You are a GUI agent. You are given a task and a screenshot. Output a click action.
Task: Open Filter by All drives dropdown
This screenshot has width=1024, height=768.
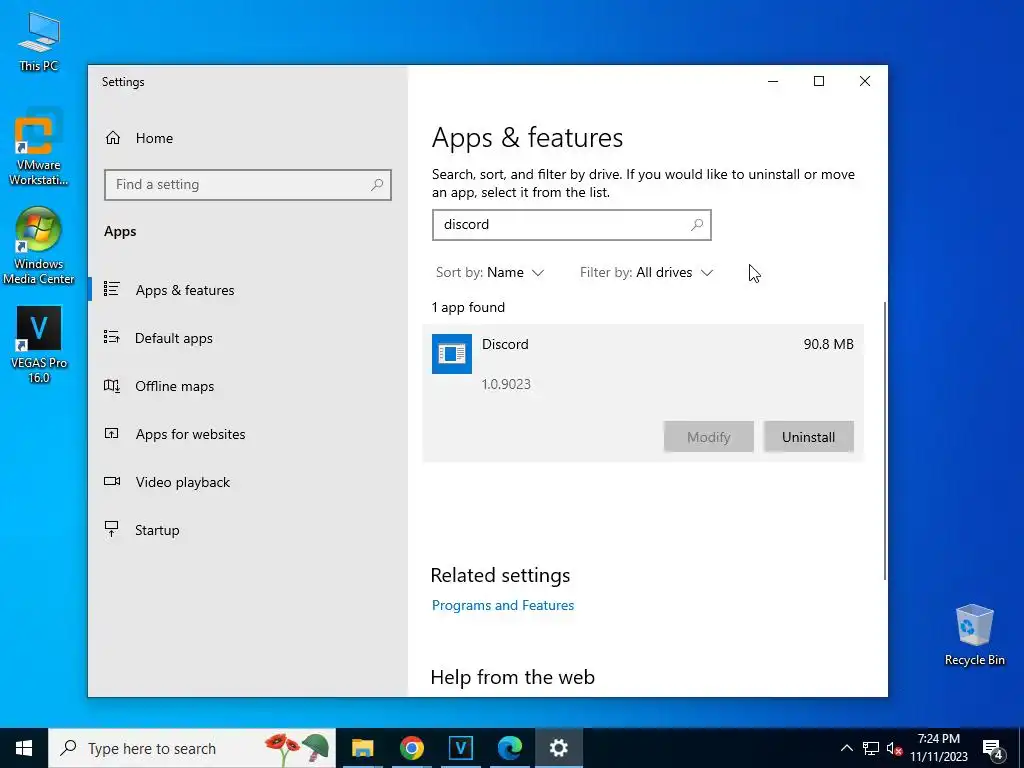click(647, 272)
